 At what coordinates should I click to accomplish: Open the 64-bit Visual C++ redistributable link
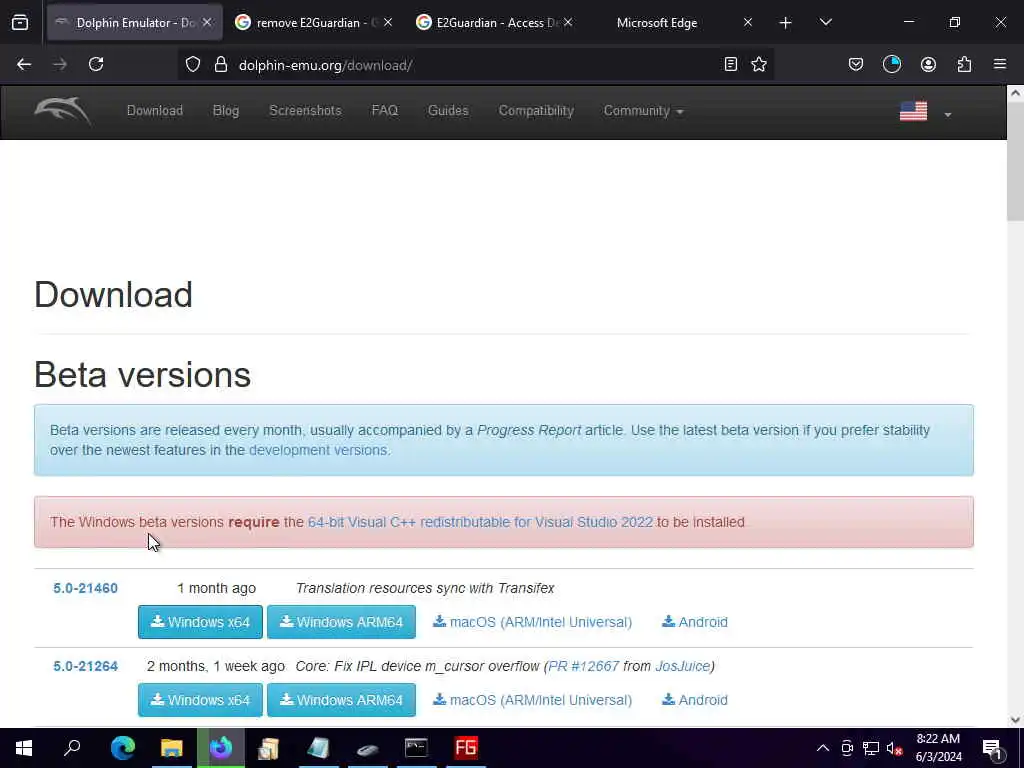click(x=480, y=522)
